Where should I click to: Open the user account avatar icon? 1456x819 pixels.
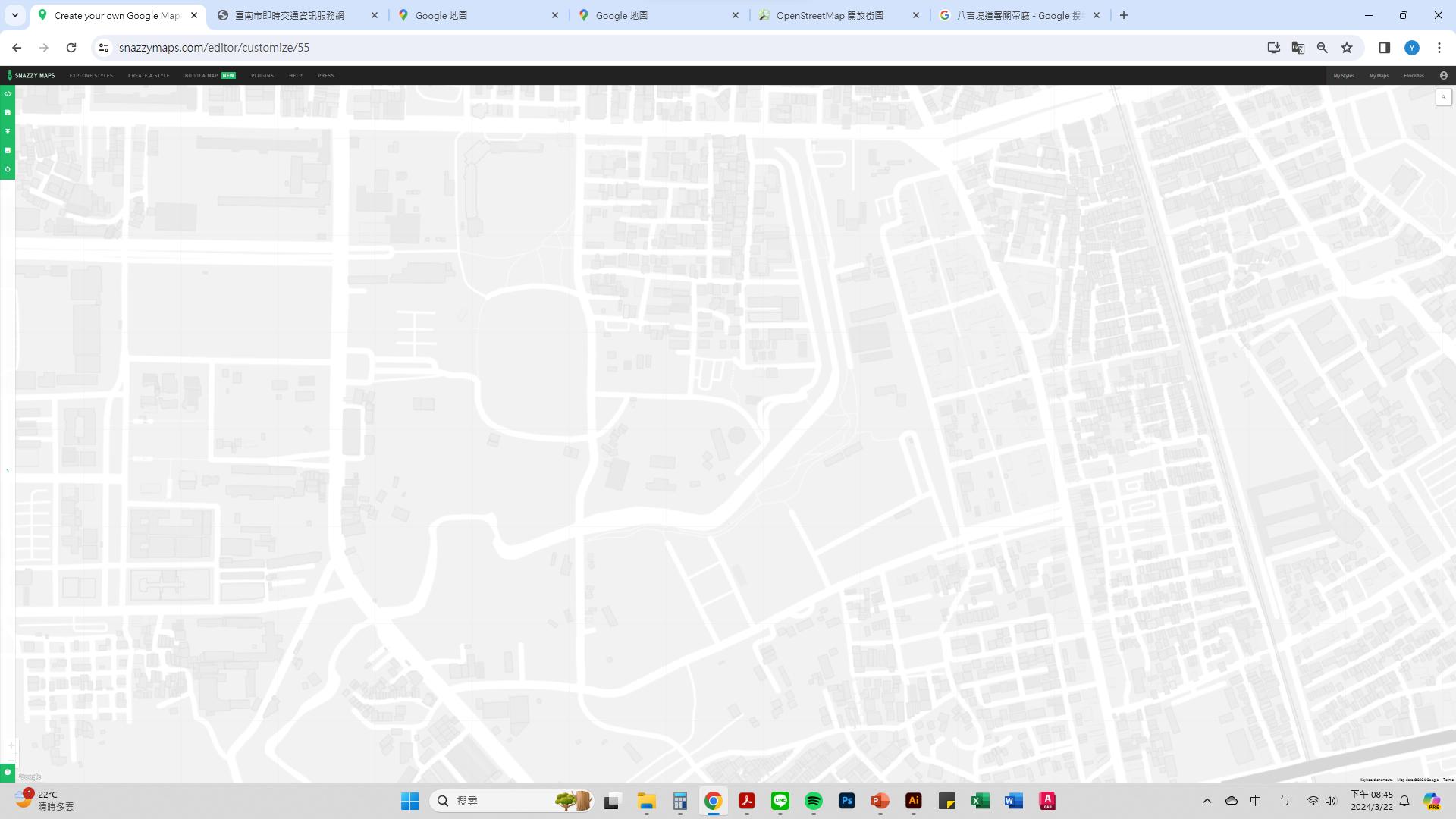tap(1443, 75)
